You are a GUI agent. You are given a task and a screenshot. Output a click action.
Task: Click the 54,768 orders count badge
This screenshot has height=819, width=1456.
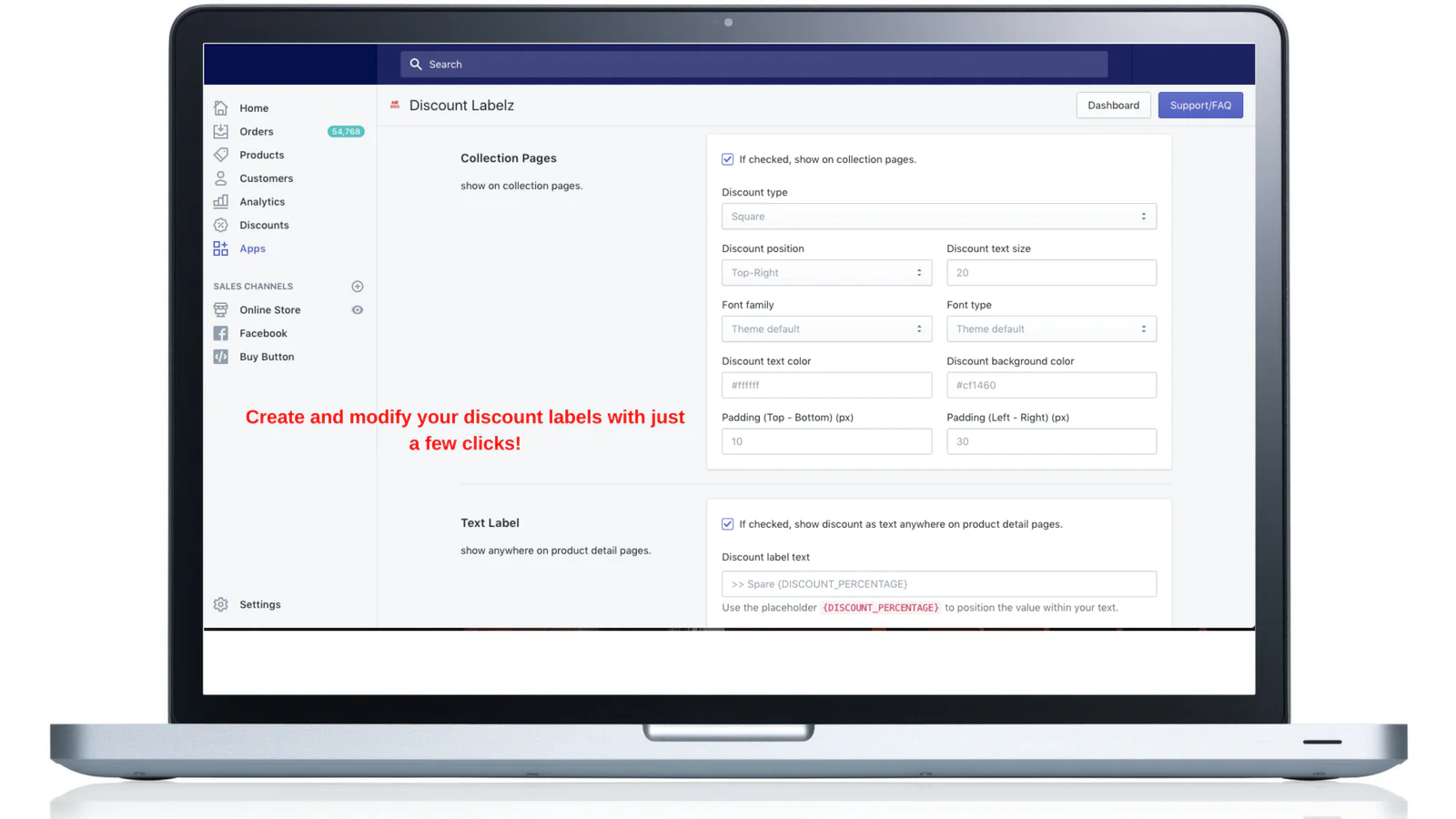point(346,132)
